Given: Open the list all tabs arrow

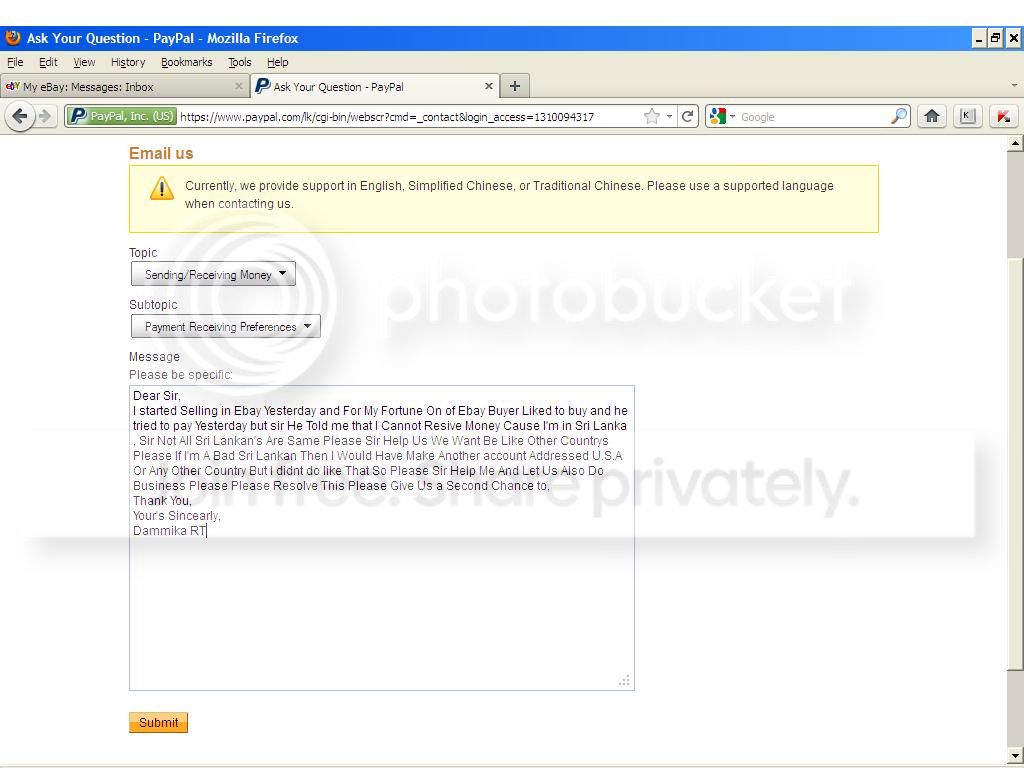Looking at the screenshot, I should point(1014,86).
